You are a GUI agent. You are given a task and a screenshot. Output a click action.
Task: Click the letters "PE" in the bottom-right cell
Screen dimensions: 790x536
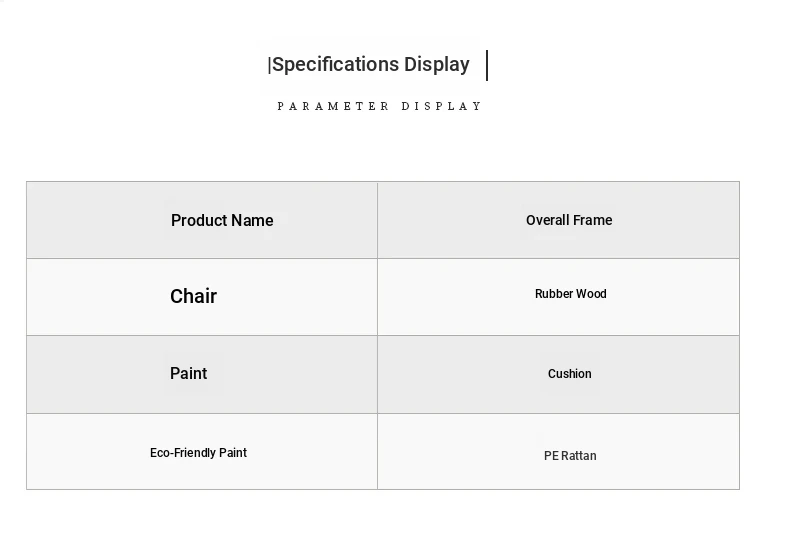tap(551, 456)
